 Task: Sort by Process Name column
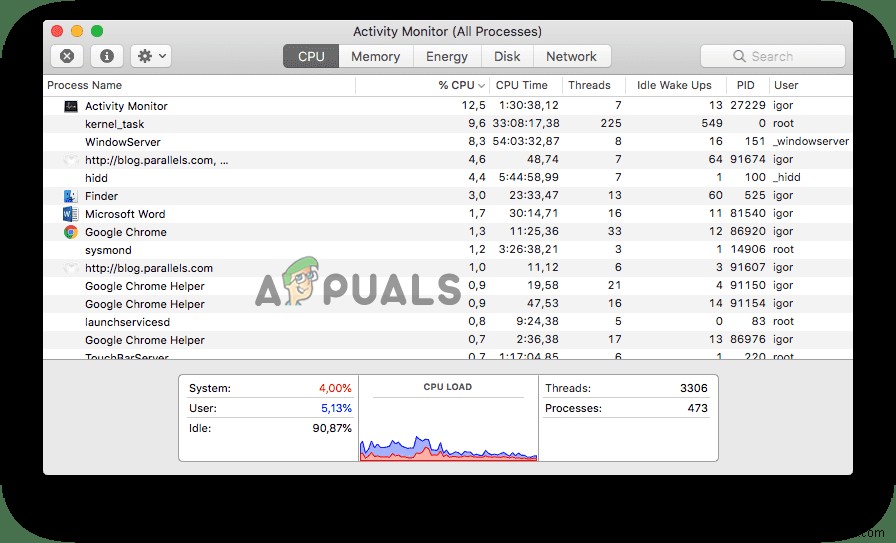click(199, 85)
